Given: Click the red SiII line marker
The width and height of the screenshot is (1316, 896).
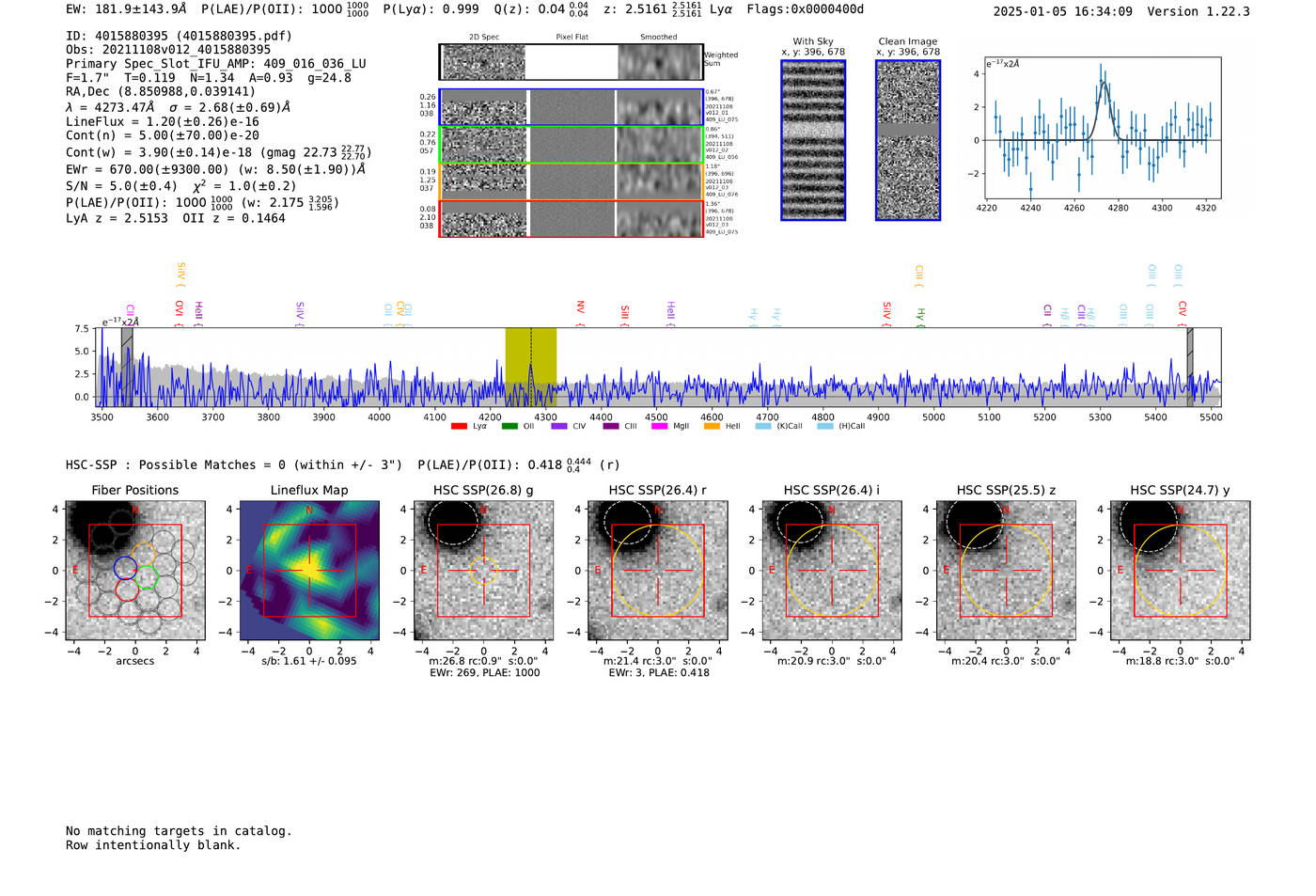Looking at the screenshot, I should click(x=625, y=314).
